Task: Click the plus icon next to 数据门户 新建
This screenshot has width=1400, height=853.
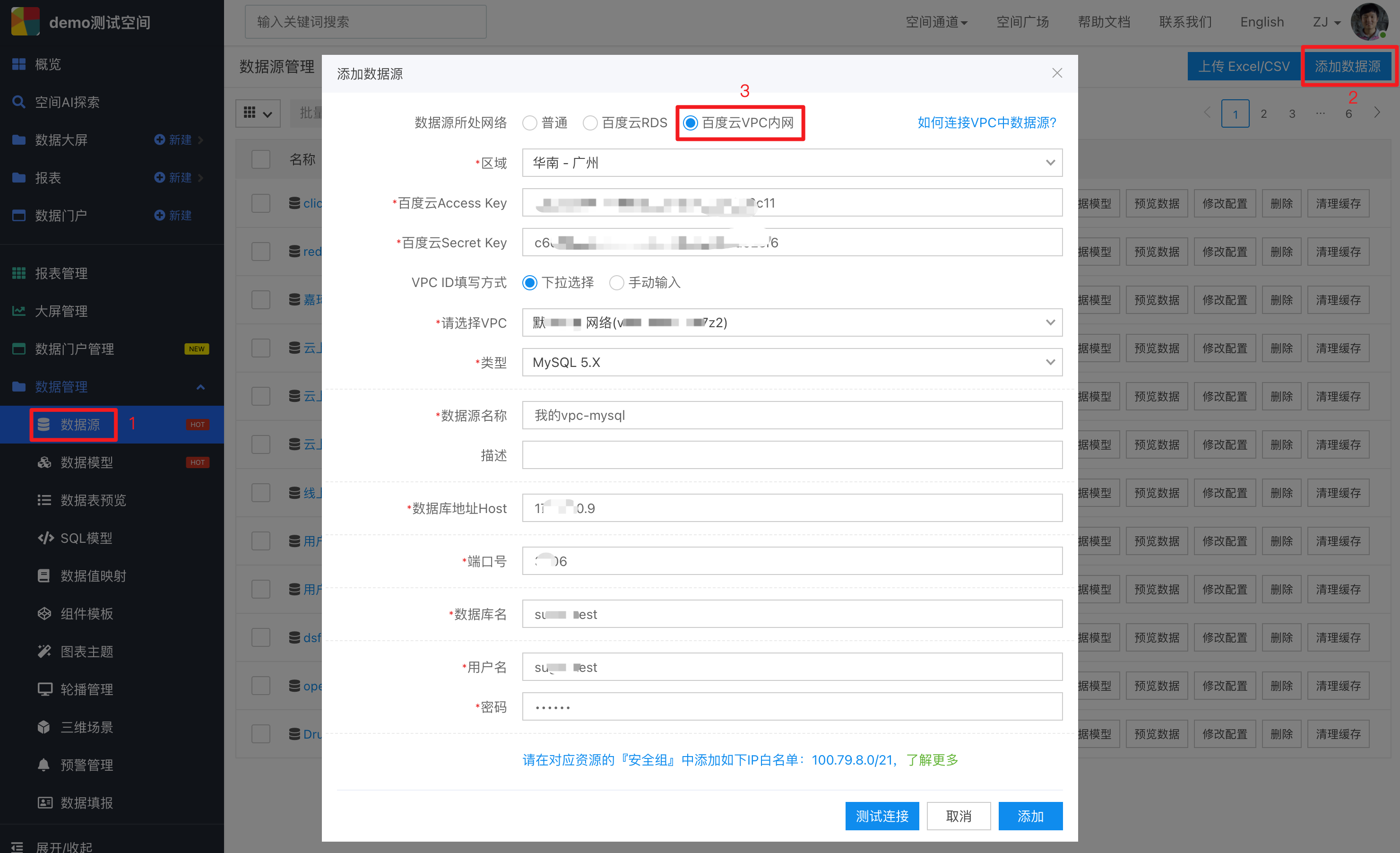Action: (160, 216)
